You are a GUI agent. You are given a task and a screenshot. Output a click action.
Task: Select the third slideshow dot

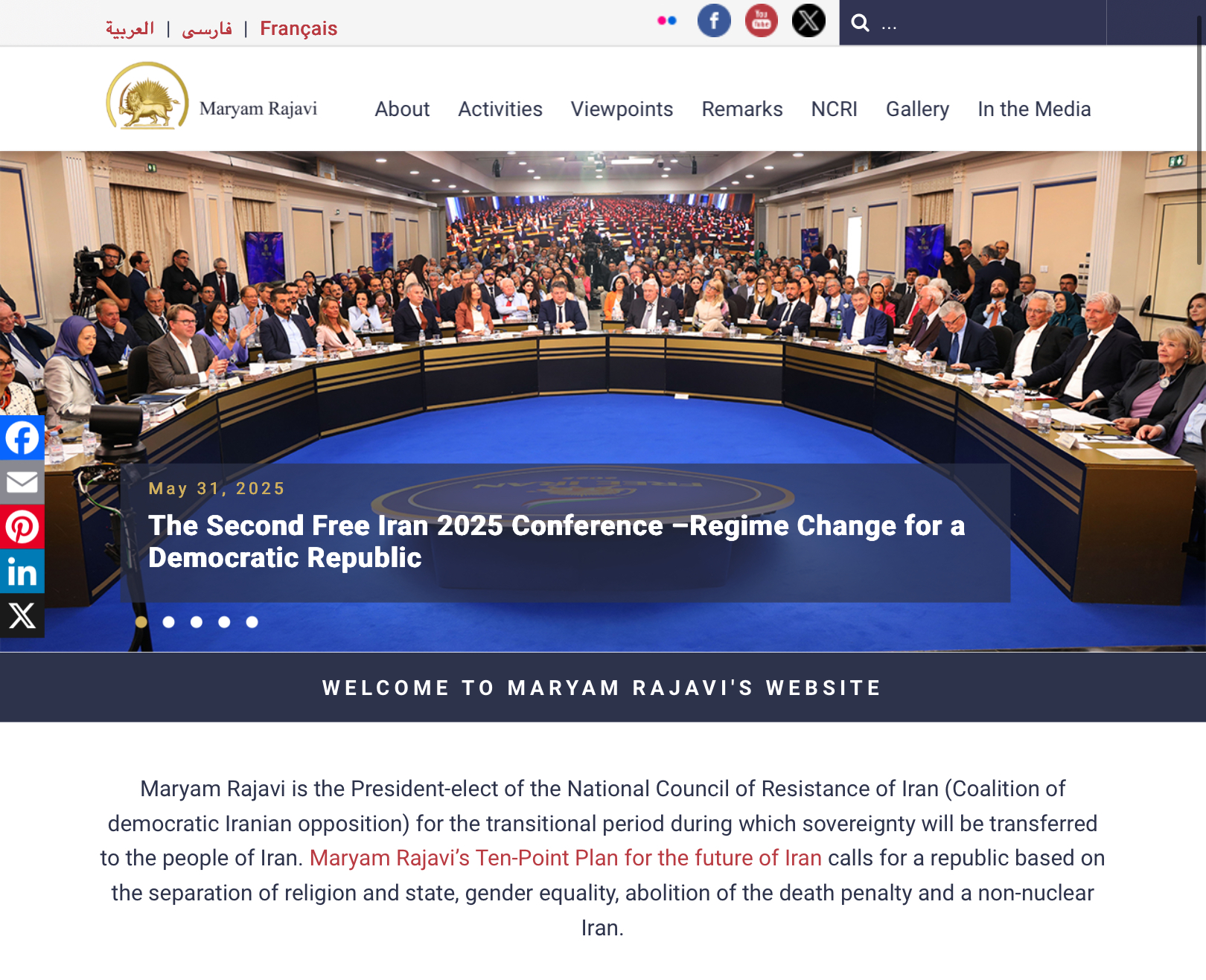pos(197,622)
